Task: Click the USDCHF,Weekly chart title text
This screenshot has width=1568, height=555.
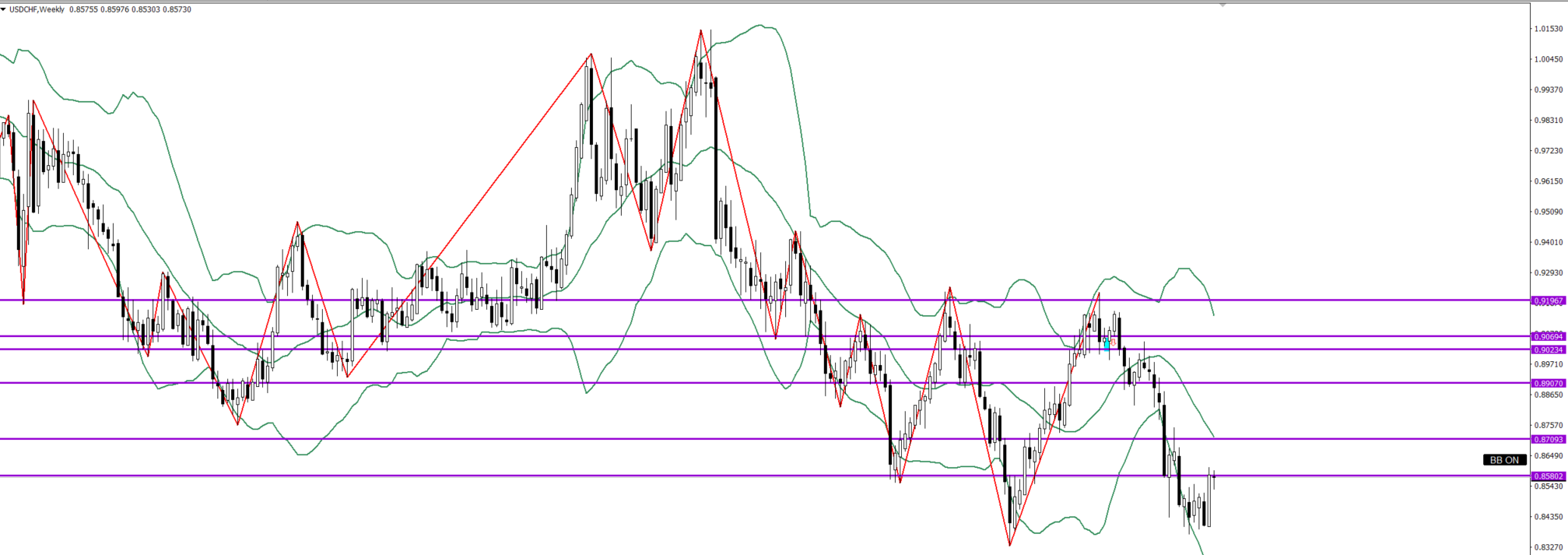Action: tap(37, 9)
